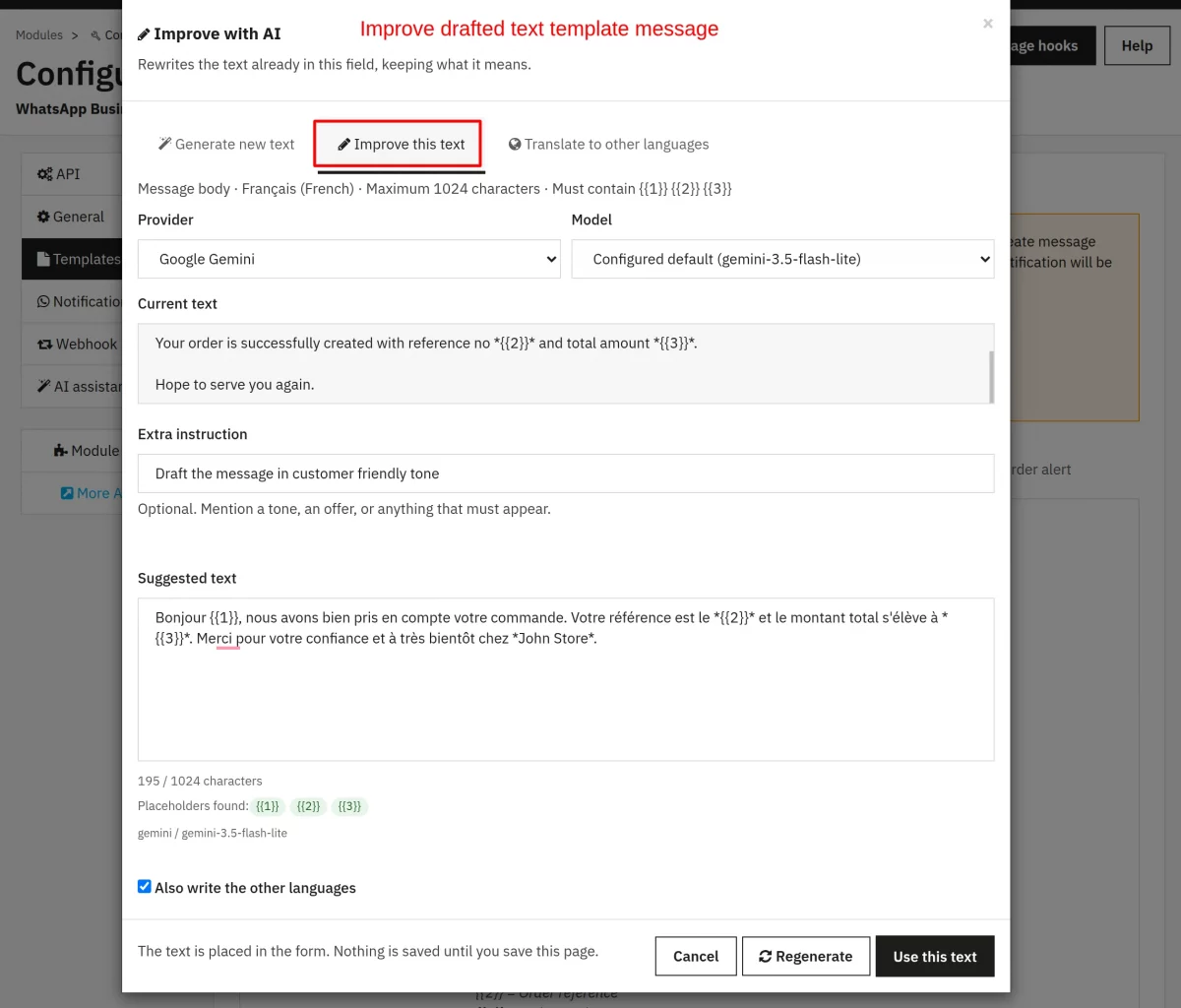
Task: Open the Provider dropdown showing Google Gemini
Action: coord(349,259)
